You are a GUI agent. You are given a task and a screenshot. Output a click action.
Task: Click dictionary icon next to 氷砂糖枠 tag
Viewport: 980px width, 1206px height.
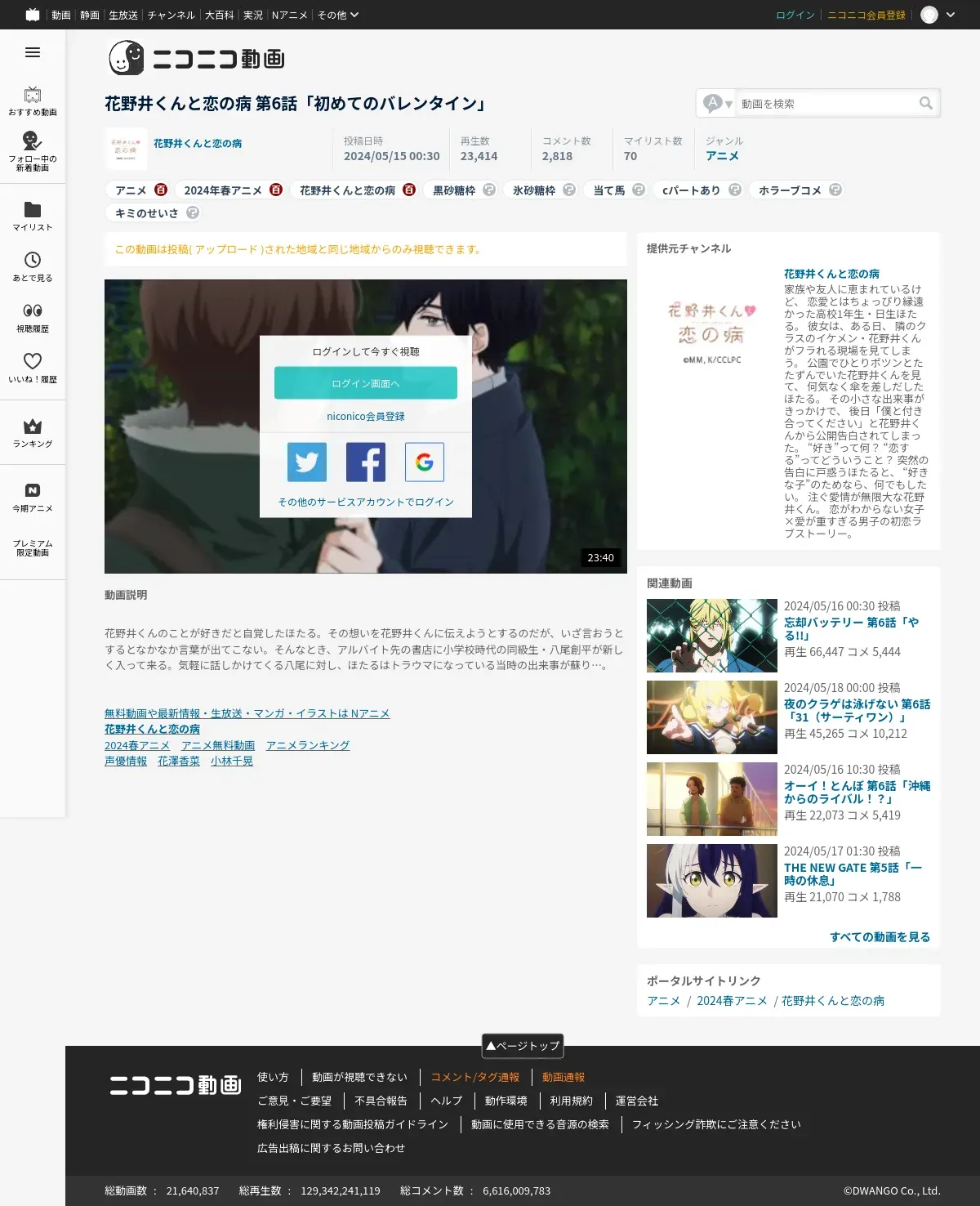coord(569,190)
